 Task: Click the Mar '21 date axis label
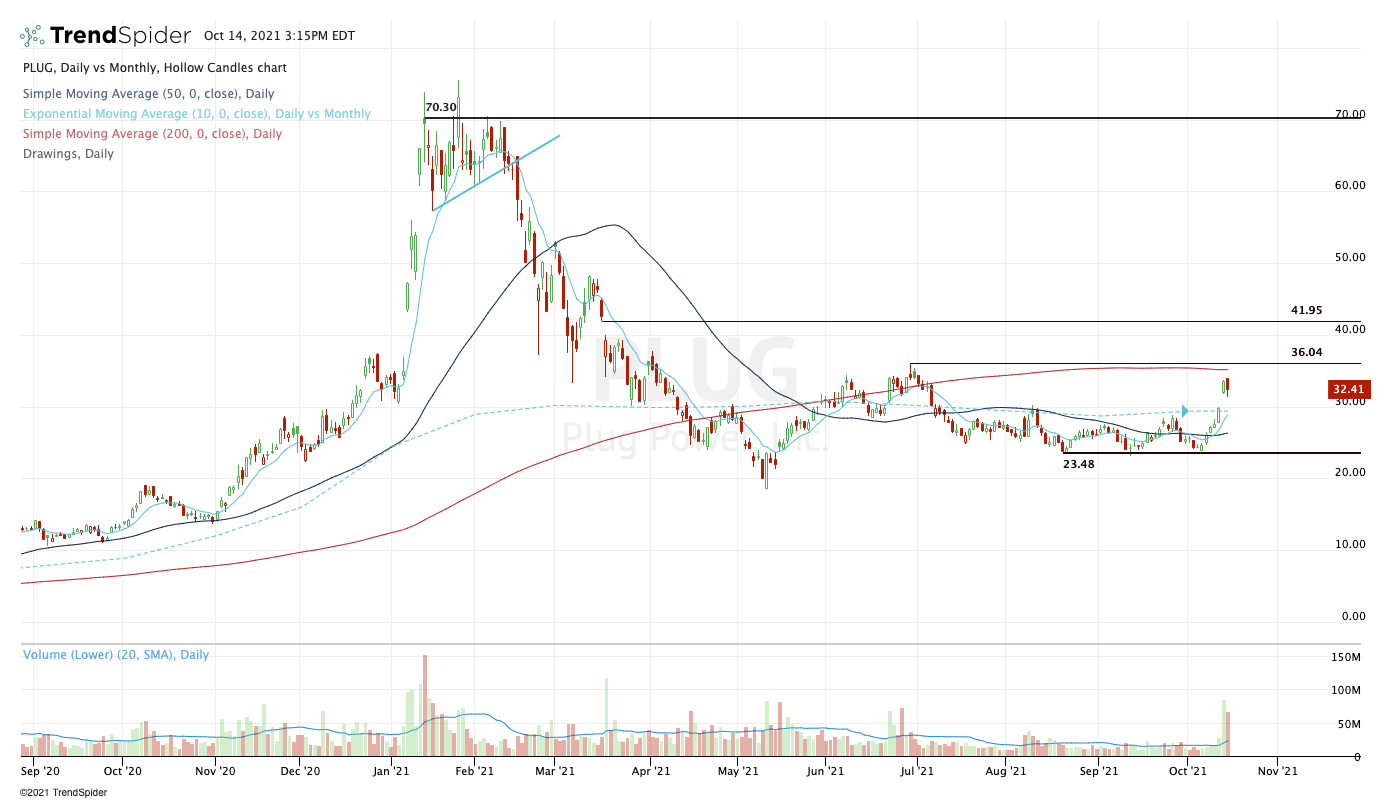pos(554,771)
